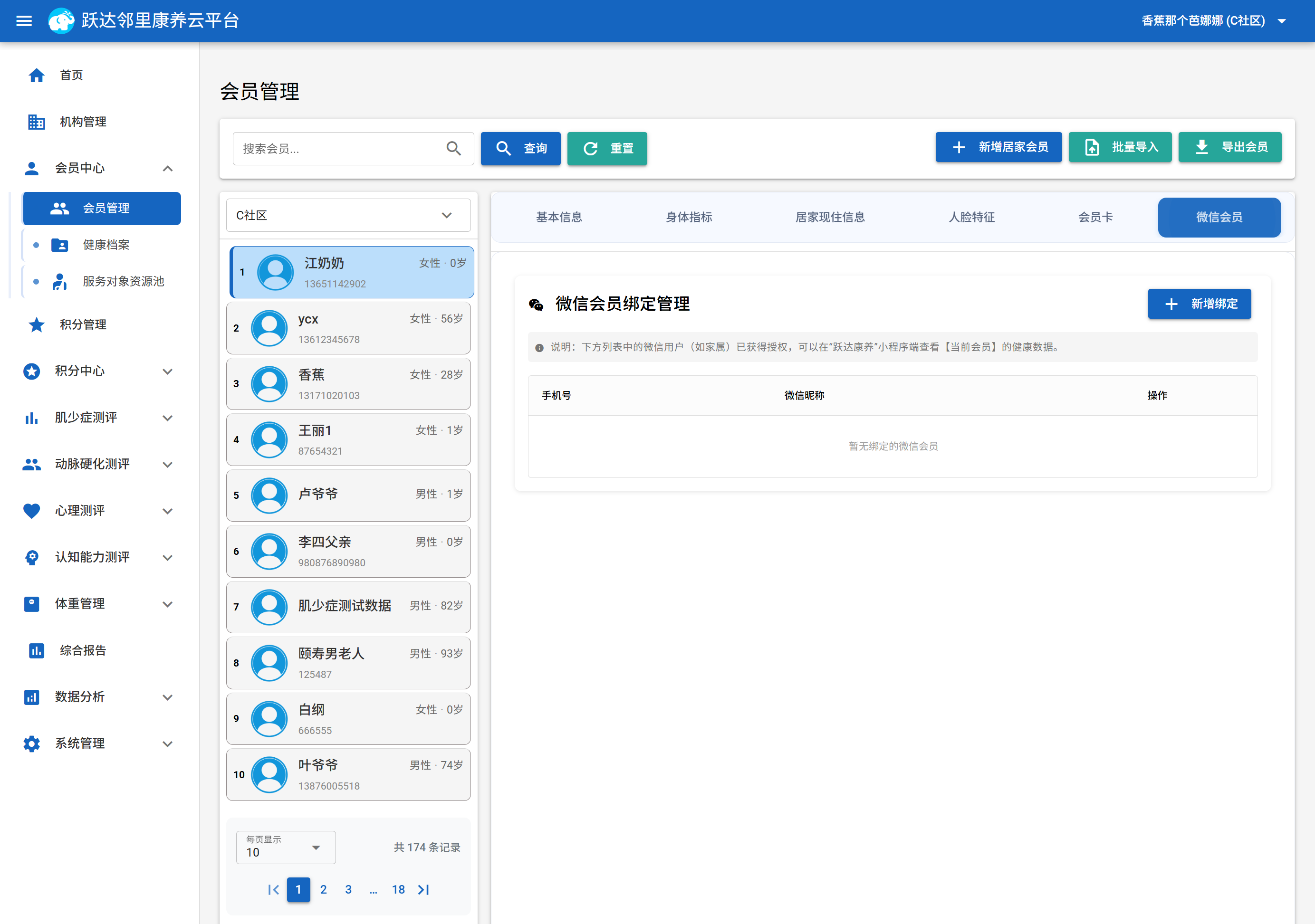This screenshot has height=924, width=1315.
Task: Click the platform logo icon
Action: tap(61, 21)
